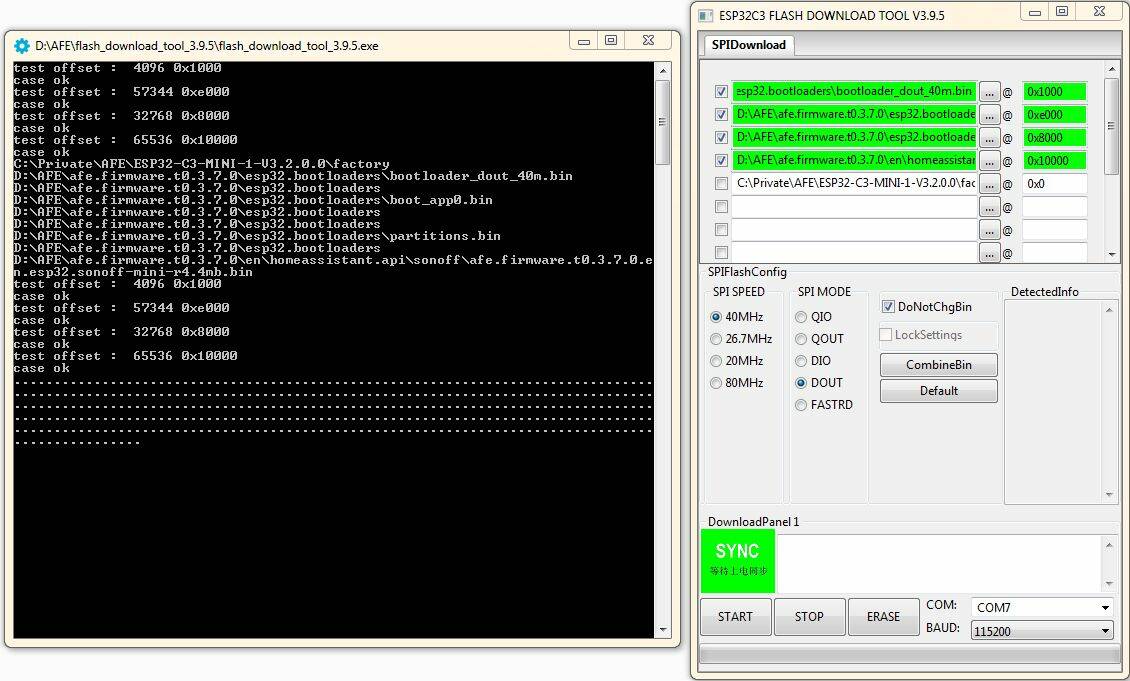This screenshot has height=681, width=1130.
Task: Click the DownloadPanel log scrollbar up arrow
Action: (x=1108, y=544)
